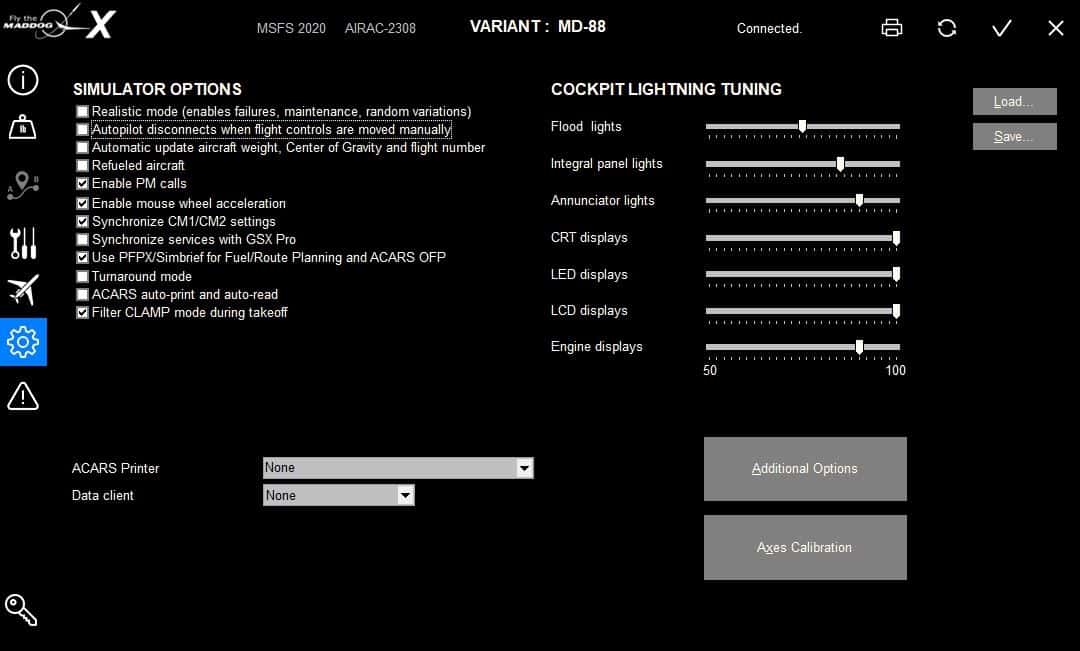Click the refresh icon in top bar
1080x651 pixels.
tap(947, 28)
